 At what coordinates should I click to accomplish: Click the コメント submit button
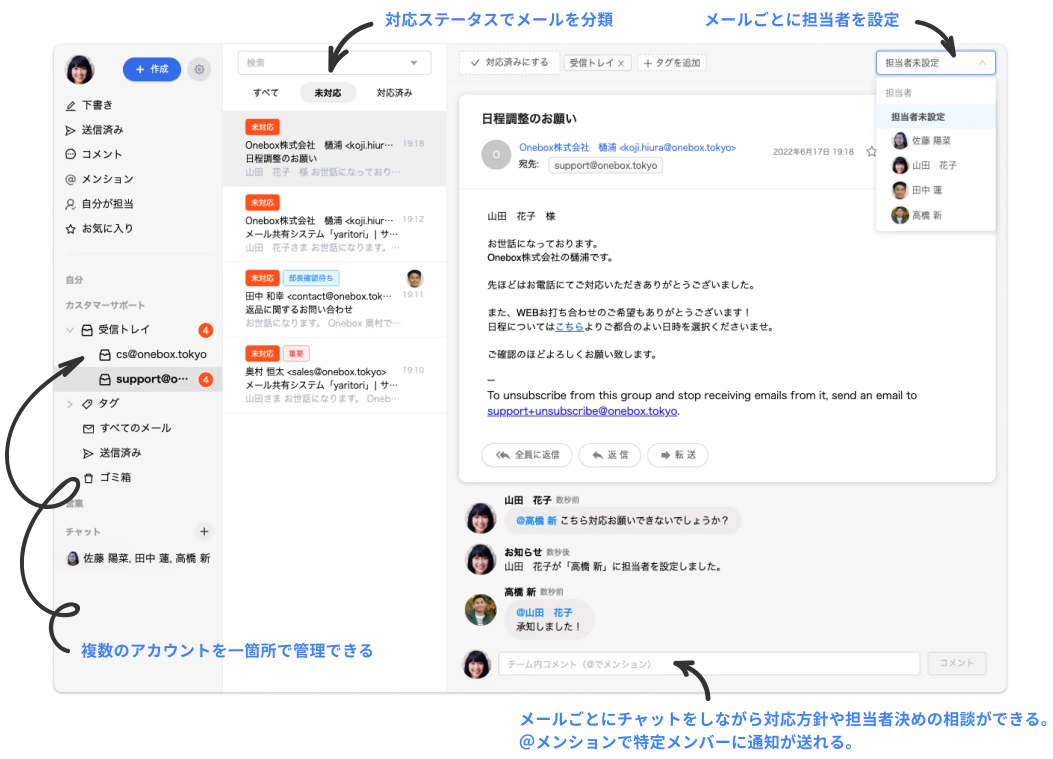[x=956, y=663]
